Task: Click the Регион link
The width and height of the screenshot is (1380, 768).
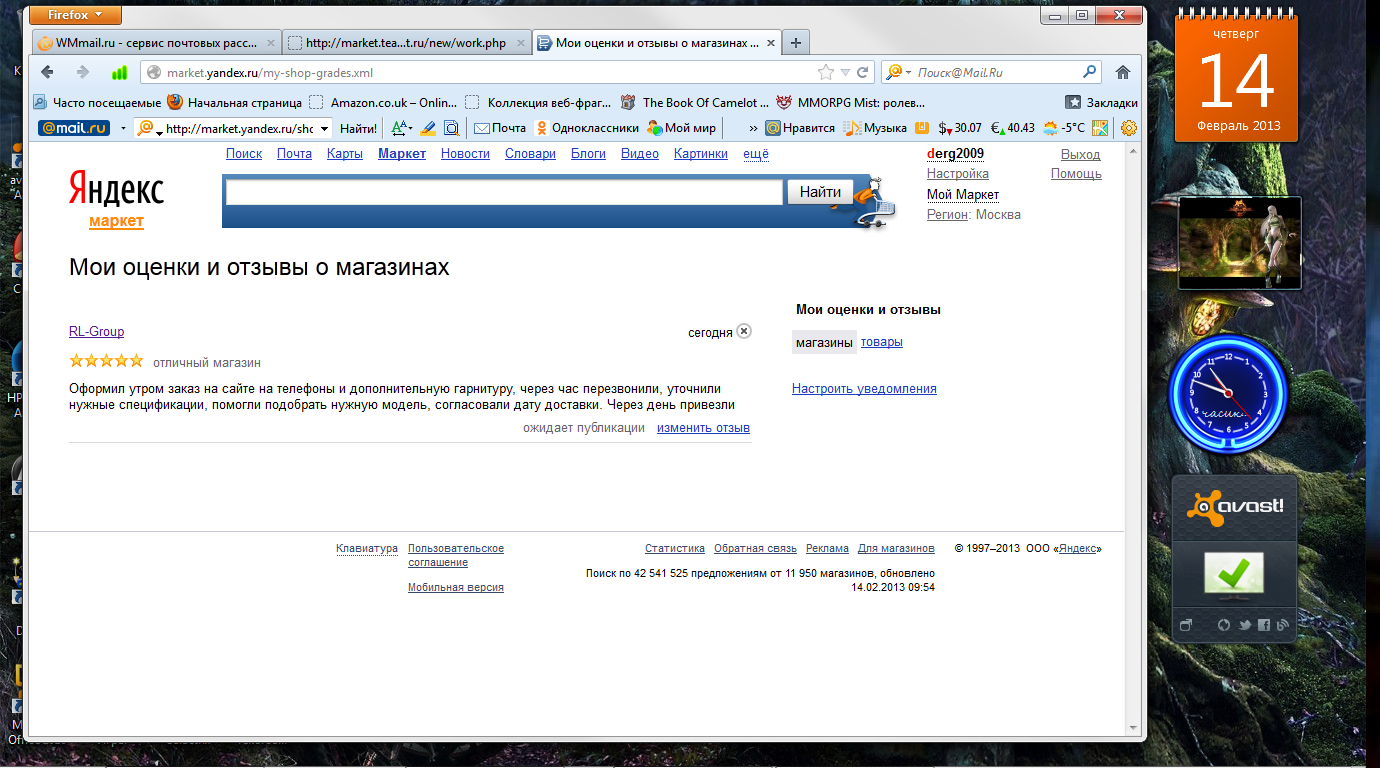Action: [947, 215]
